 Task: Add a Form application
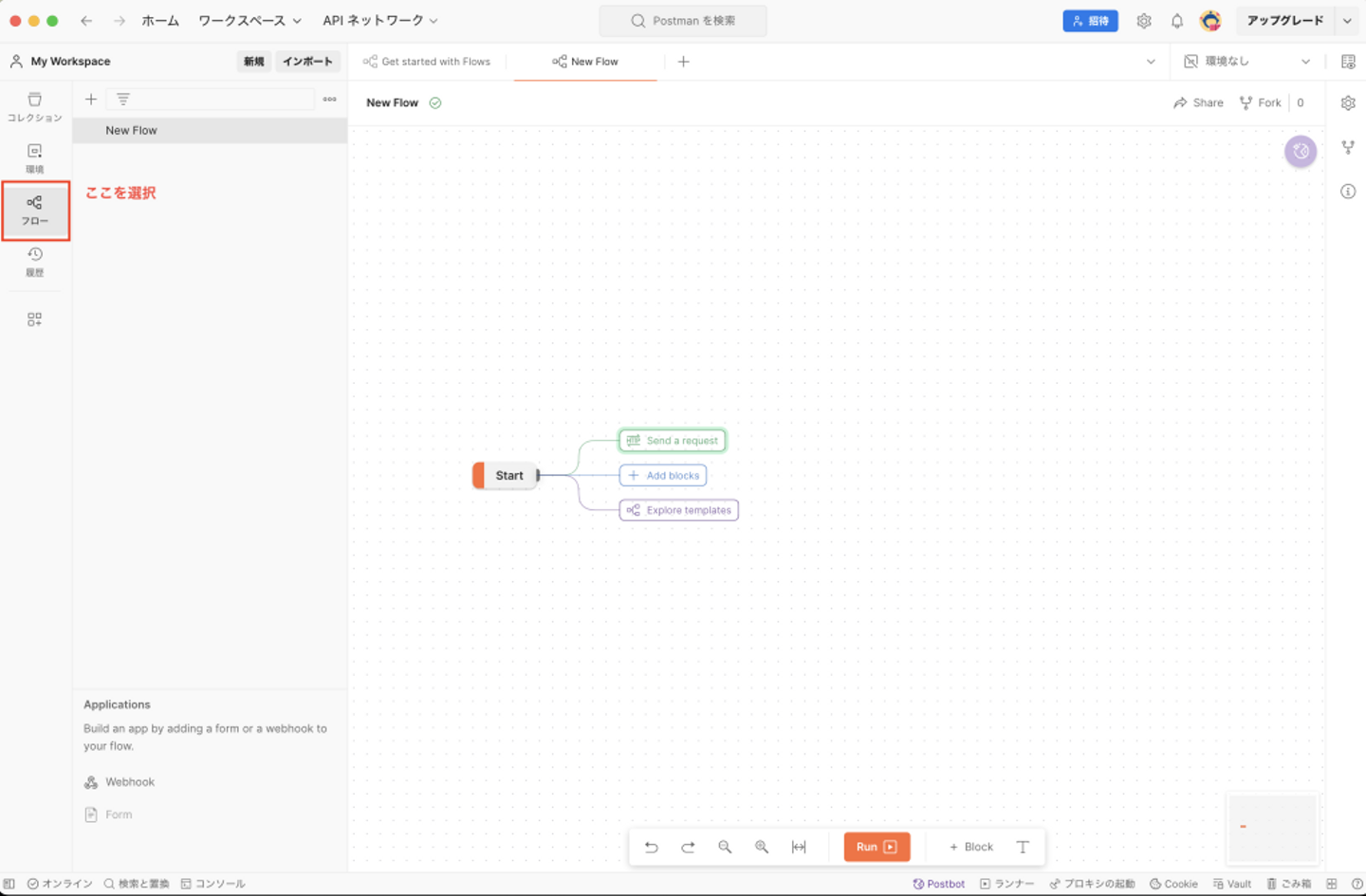coord(108,814)
